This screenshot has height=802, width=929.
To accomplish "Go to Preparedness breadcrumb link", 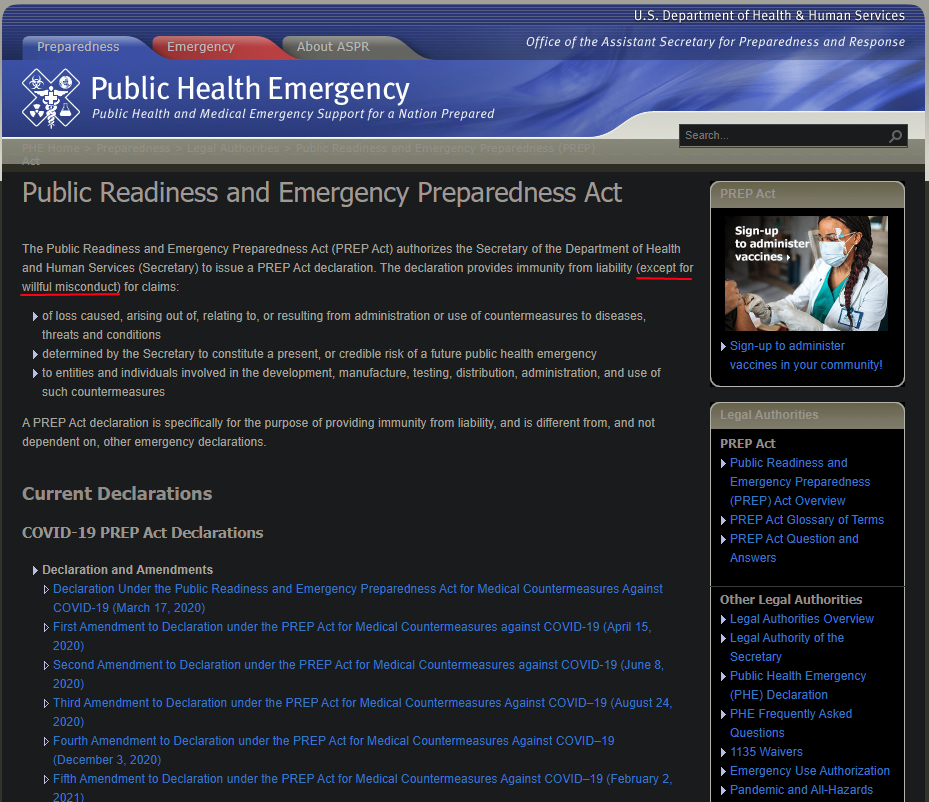I will point(133,148).
